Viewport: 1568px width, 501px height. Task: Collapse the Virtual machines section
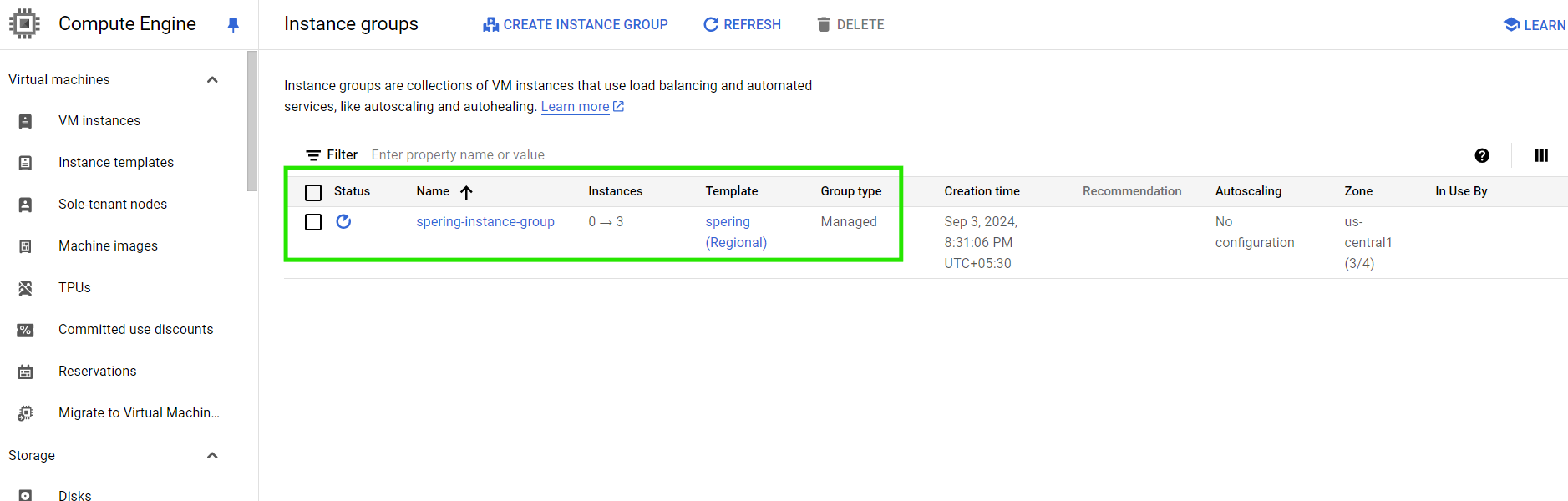coord(212,80)
